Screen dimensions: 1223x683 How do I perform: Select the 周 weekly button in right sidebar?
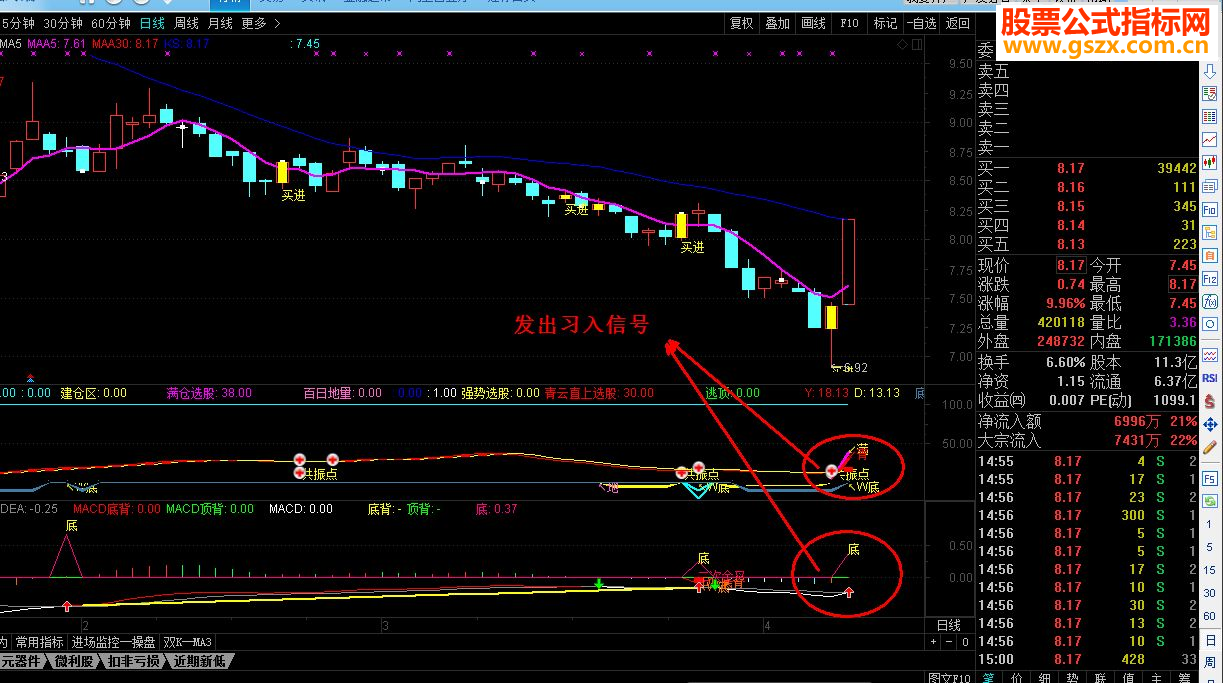1209,663
